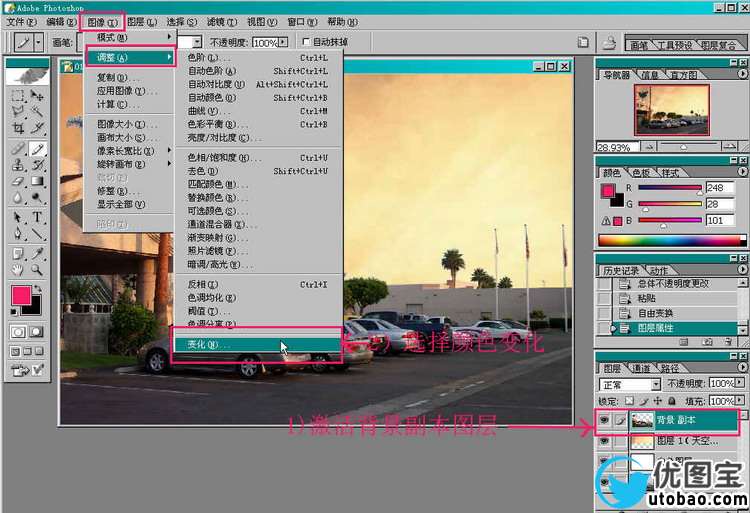Select the Crop tool in toolbox

point(18,128)
